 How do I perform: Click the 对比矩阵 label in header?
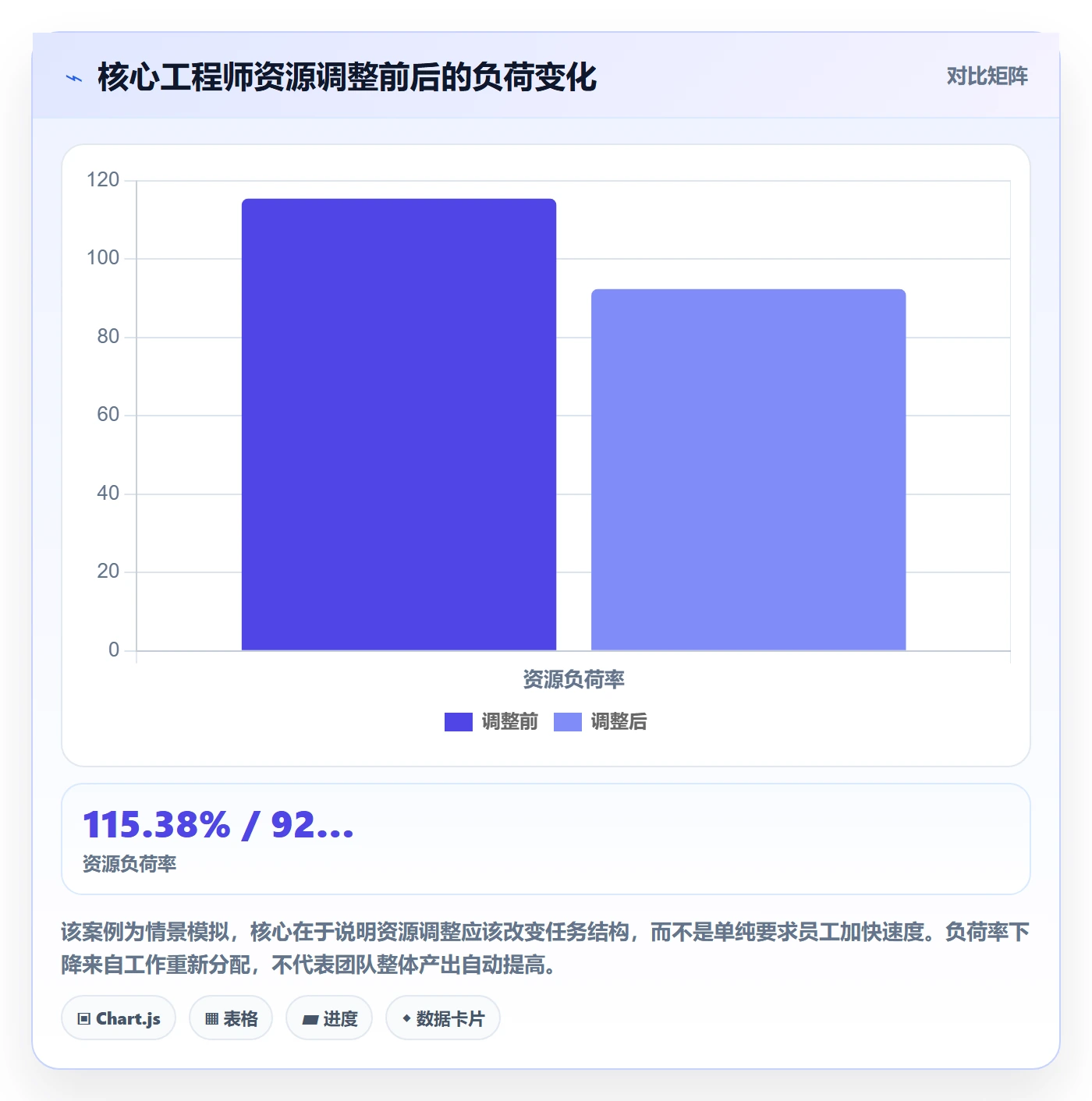[987, 76]
